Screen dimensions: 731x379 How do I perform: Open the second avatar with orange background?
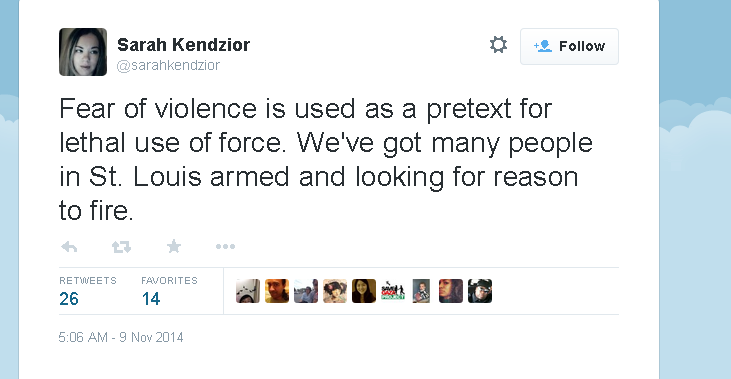(277, 291)
